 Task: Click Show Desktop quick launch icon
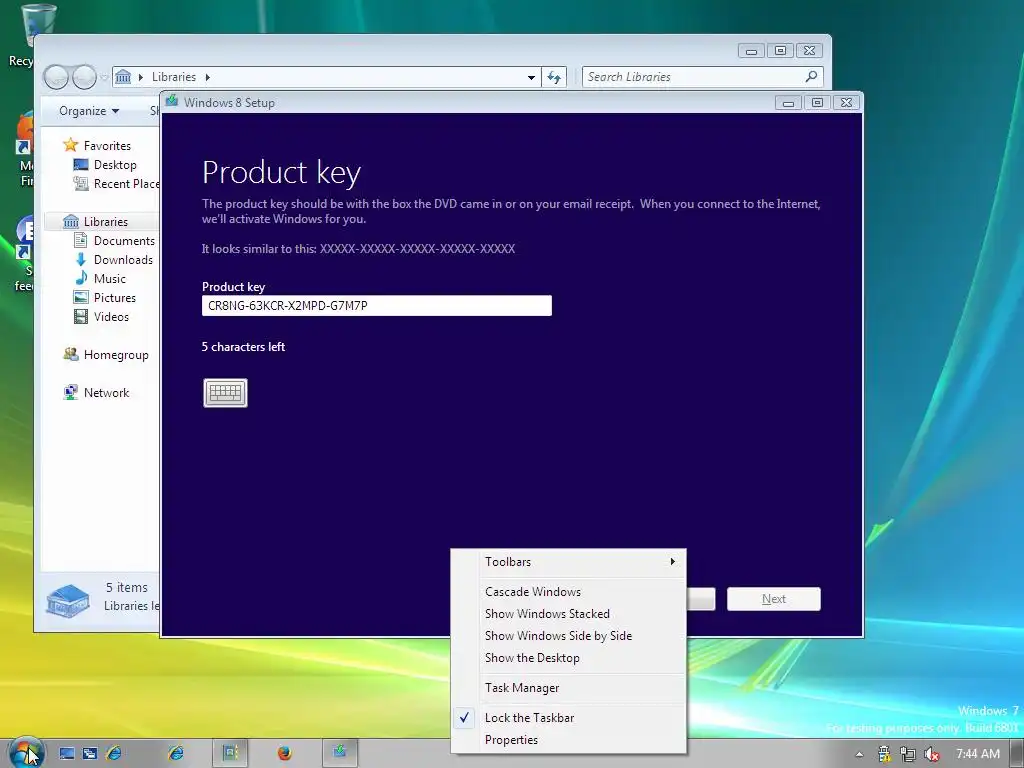(x=67, y=753)
